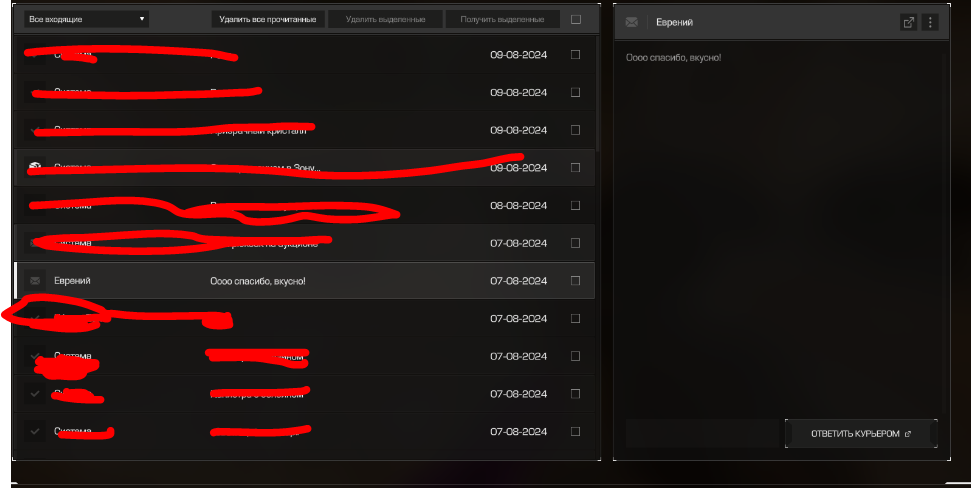Image resolution: width=971 pixels, height=488 pixels.
Task: Open the Все входящие filter dropdown
Action: click(87, 19)
